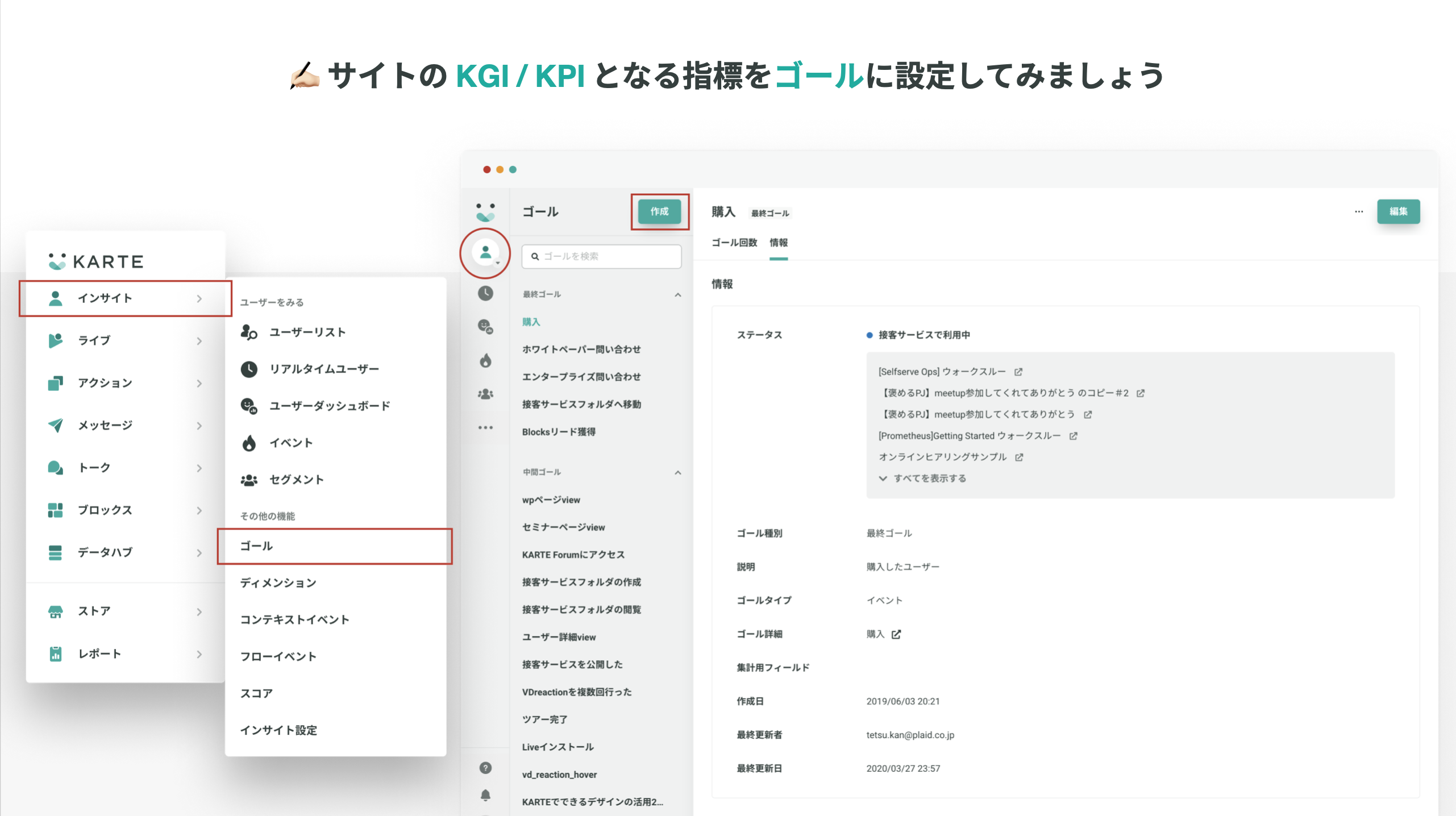
Task: Click the ブロックス grid icon
Action: [55, 510]
